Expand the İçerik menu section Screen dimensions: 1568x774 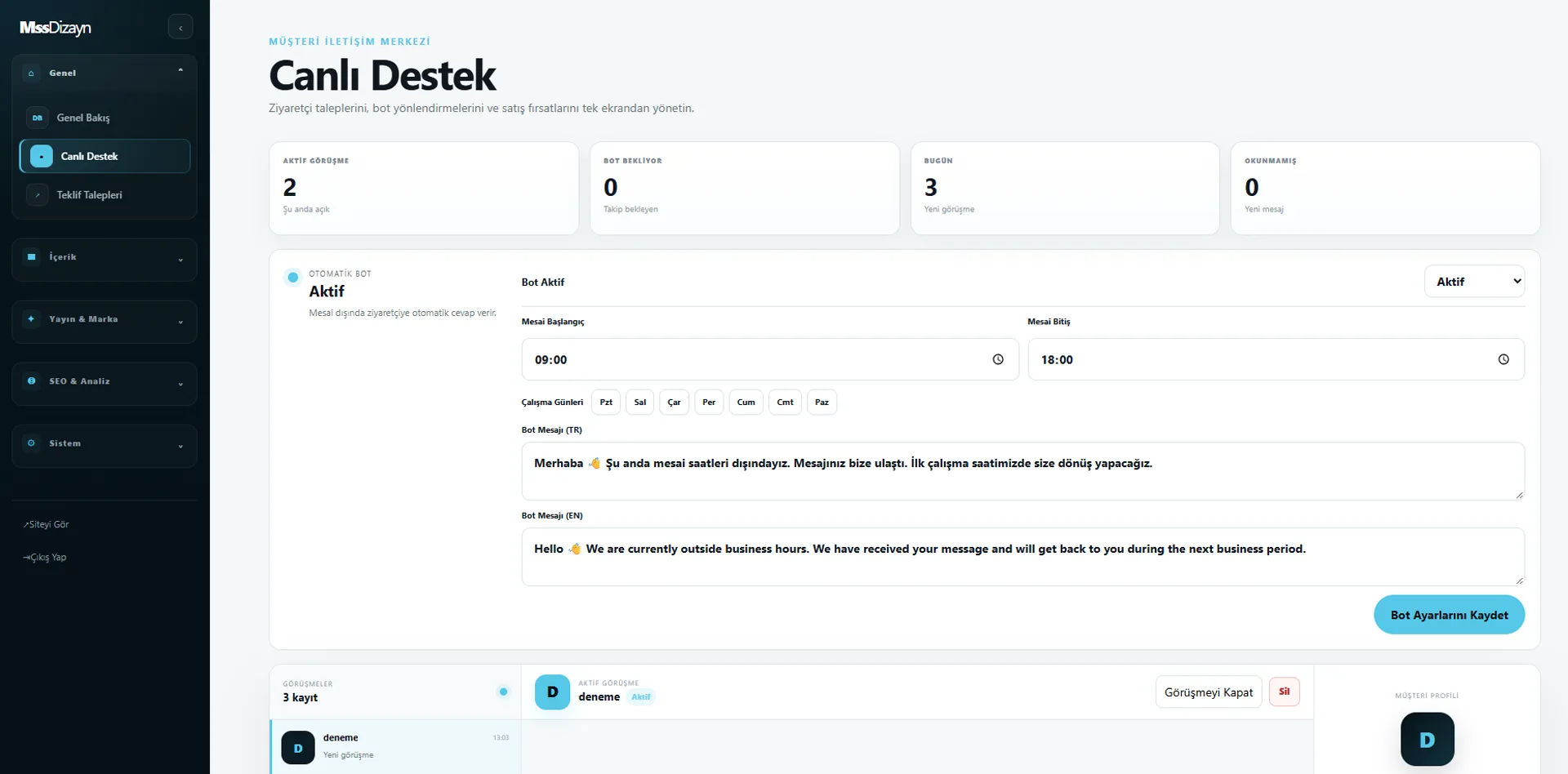[x=105, y=260]
